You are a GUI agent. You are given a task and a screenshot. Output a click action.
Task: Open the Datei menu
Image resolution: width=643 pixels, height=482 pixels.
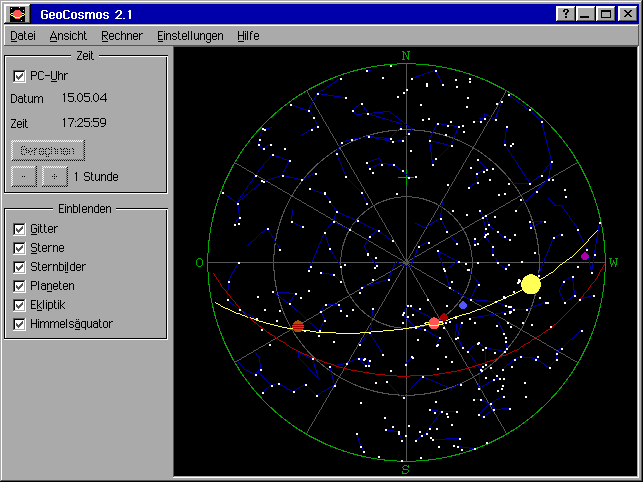(23, 35)
